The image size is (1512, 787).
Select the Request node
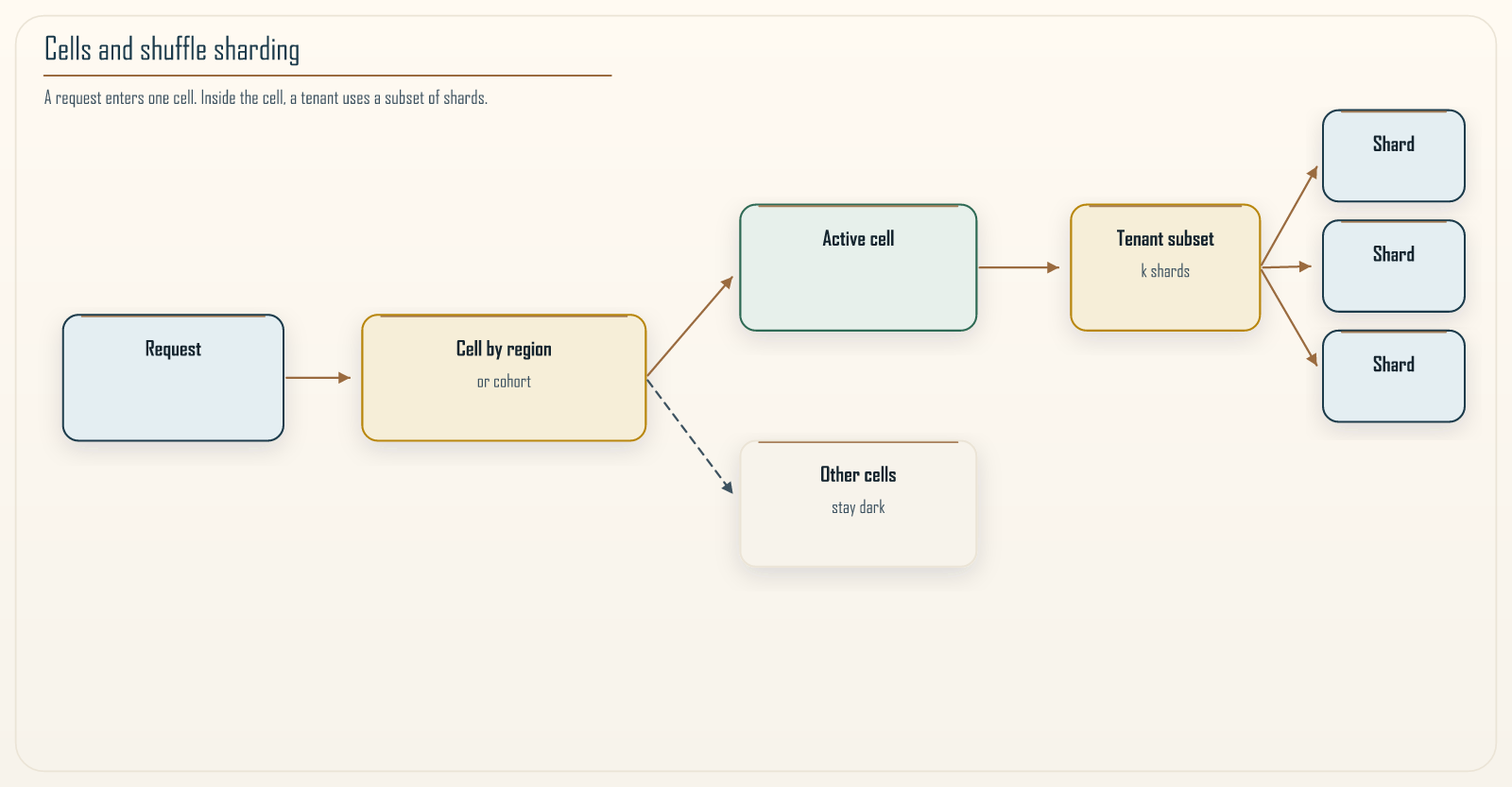(173, 378)
